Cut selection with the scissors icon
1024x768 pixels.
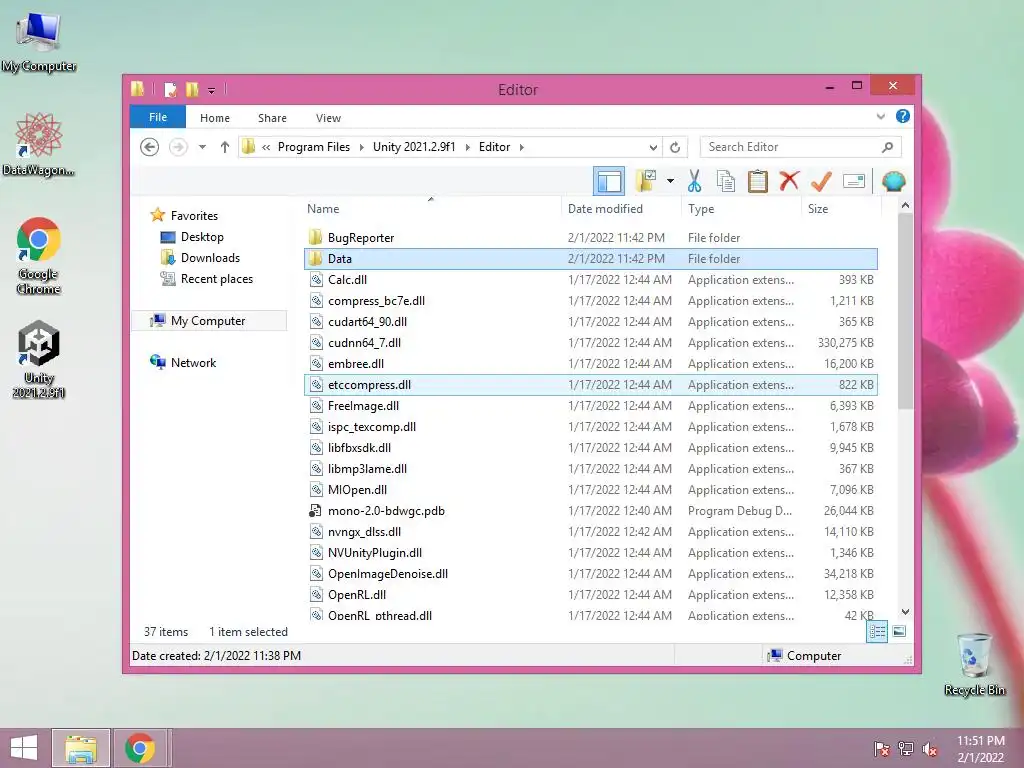coord(694,181)
